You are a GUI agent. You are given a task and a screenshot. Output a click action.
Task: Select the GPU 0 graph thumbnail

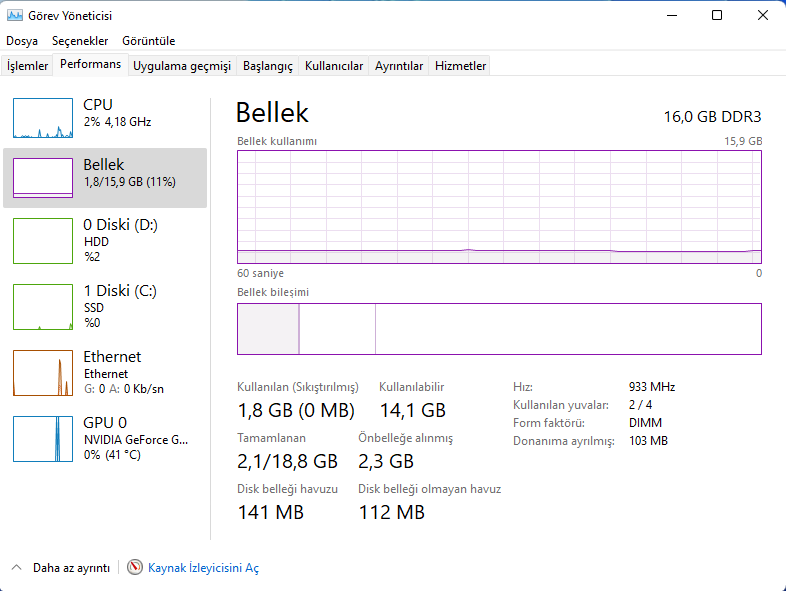click(43, 438)
